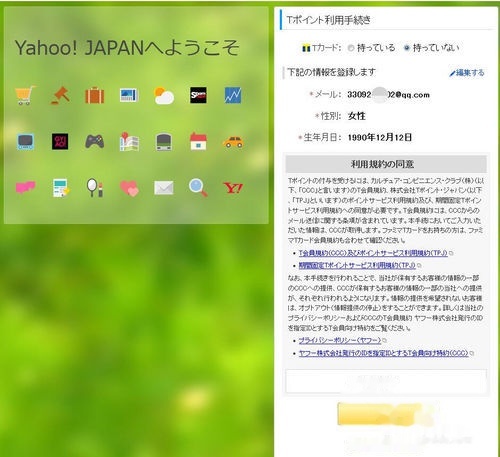Open the game controller icon
The image size is (500, 457).
(95, 141)
